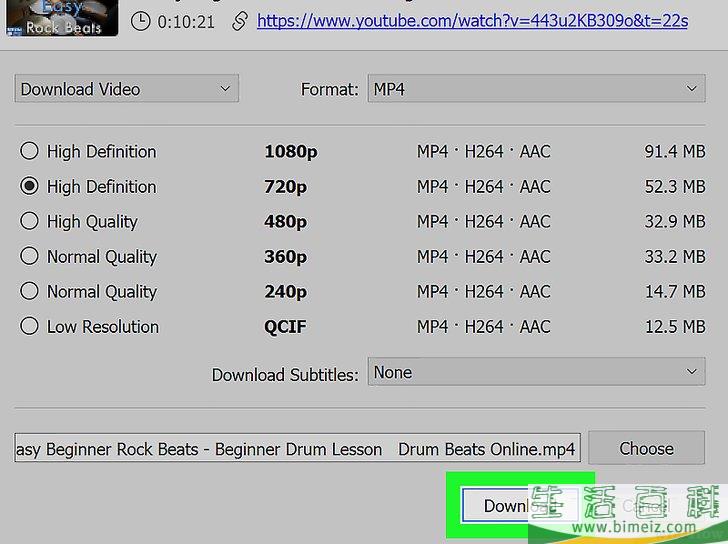
Task: Click the 0:10:21 duration text
Action: pyautogui.click(x=187, y=20)
